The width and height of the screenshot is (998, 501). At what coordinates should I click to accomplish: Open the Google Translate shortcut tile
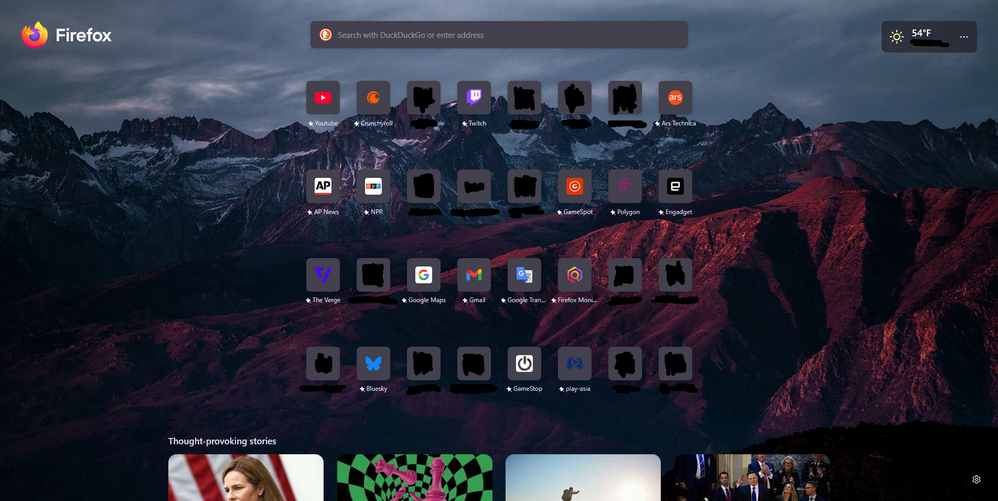click(524, 274)
